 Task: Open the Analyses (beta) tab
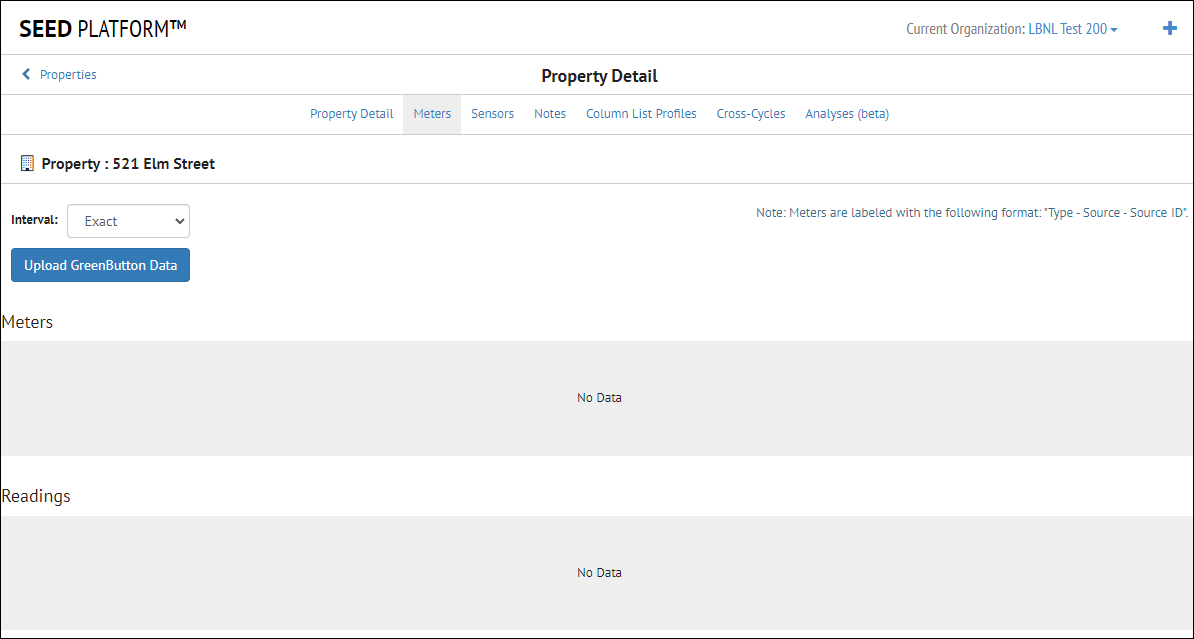(x=846, y=113)
